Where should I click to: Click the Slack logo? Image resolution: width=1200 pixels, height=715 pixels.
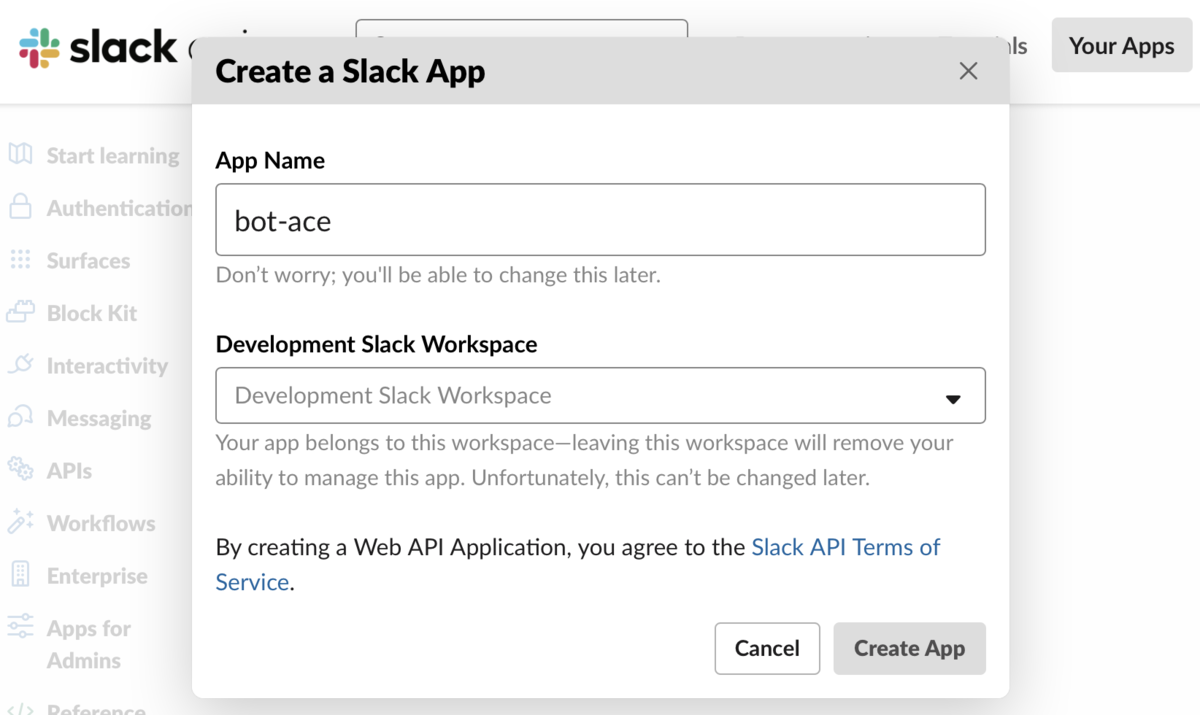pyautogui.click(x=97, y=47)
